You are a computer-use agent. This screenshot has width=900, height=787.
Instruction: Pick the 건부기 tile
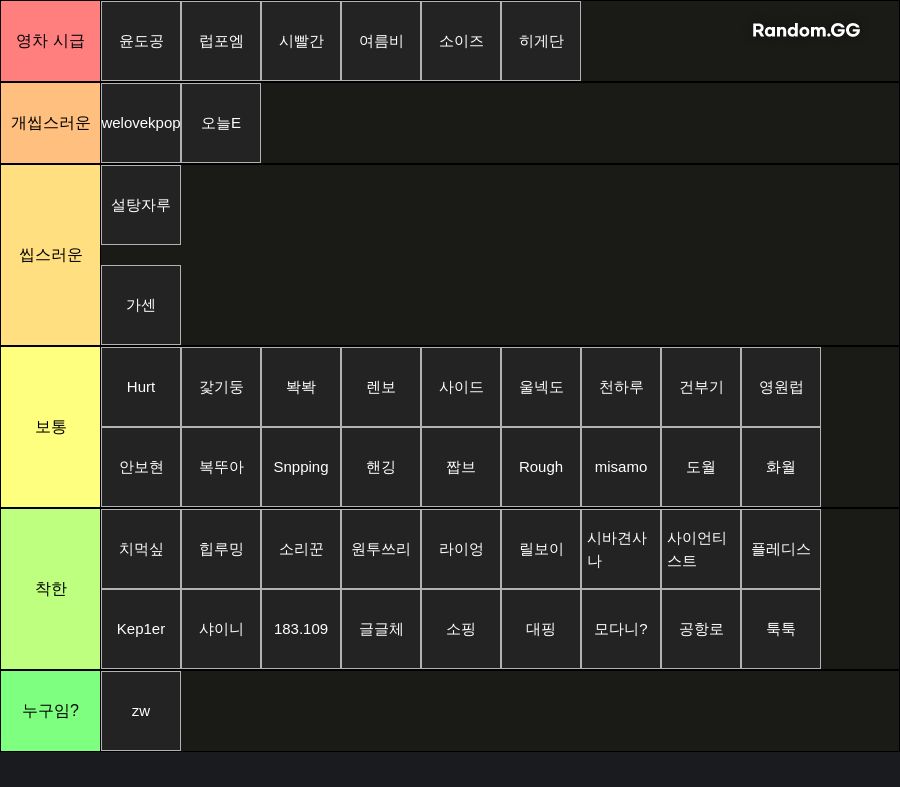(x=701, y=387)
